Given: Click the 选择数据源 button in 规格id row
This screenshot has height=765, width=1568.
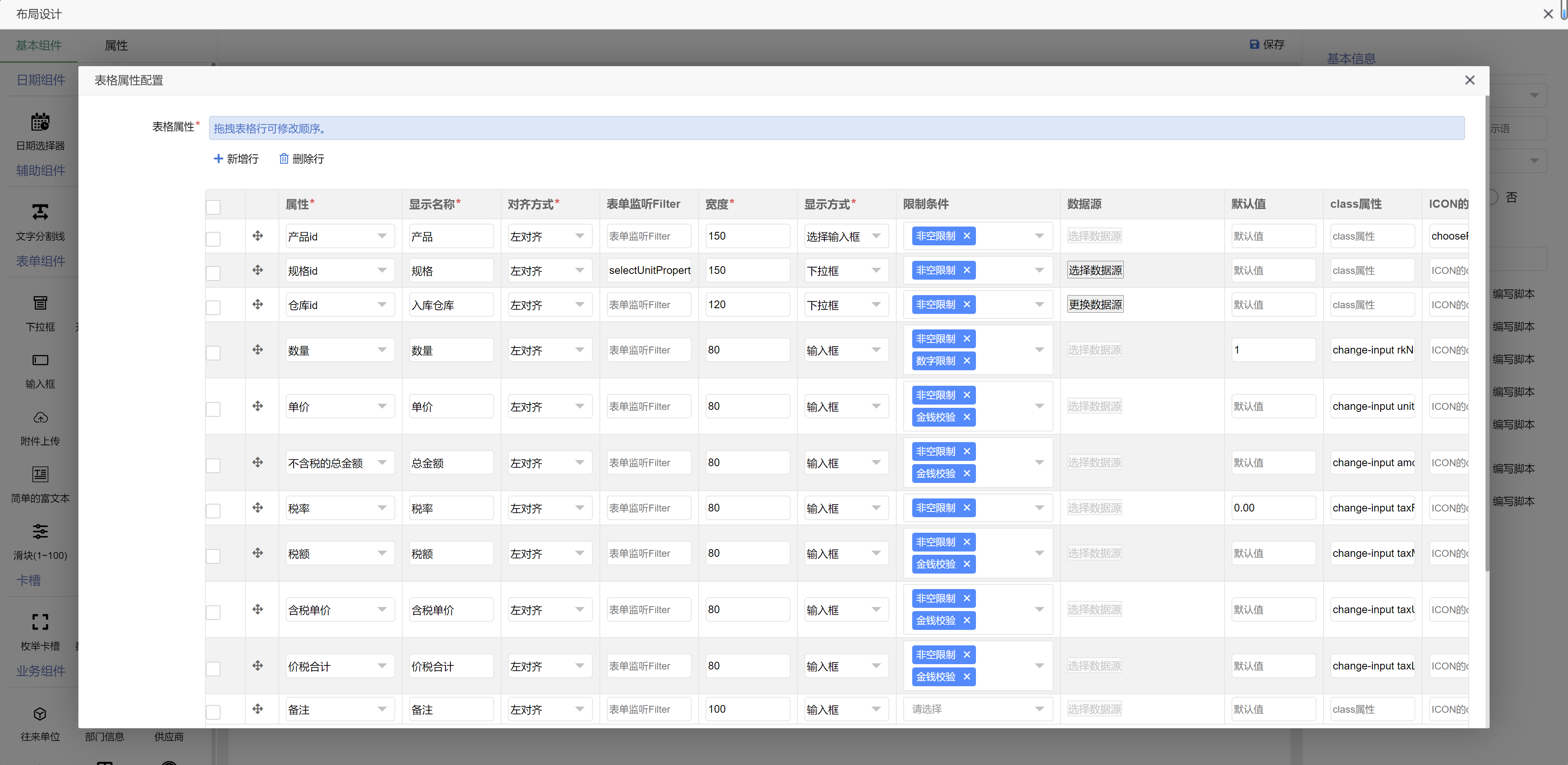Looking at the screenshot, I should (x=1095, y=270).
